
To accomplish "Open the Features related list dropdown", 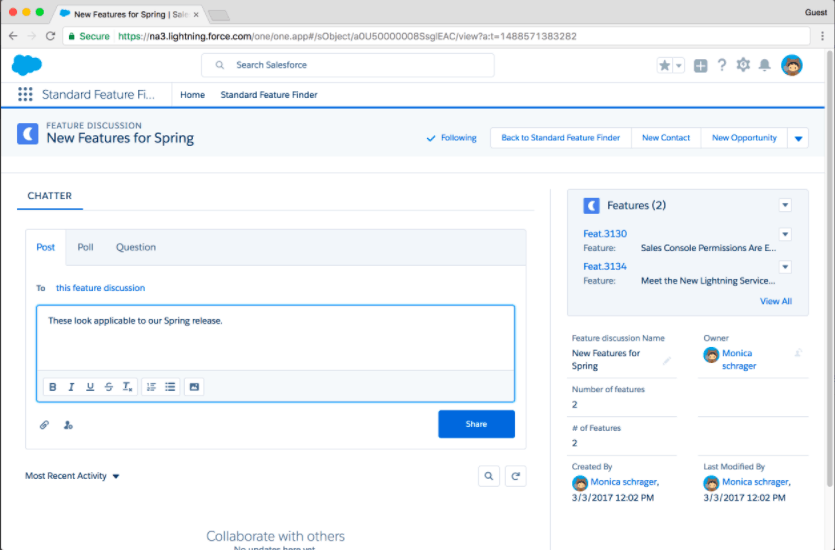I will [x=785, y=205].
